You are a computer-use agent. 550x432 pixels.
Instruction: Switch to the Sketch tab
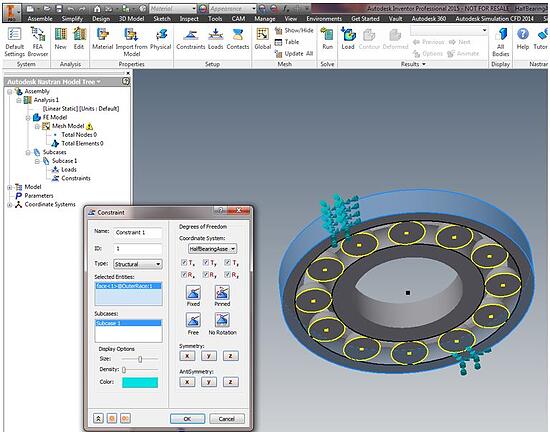[x=162, y=19]
